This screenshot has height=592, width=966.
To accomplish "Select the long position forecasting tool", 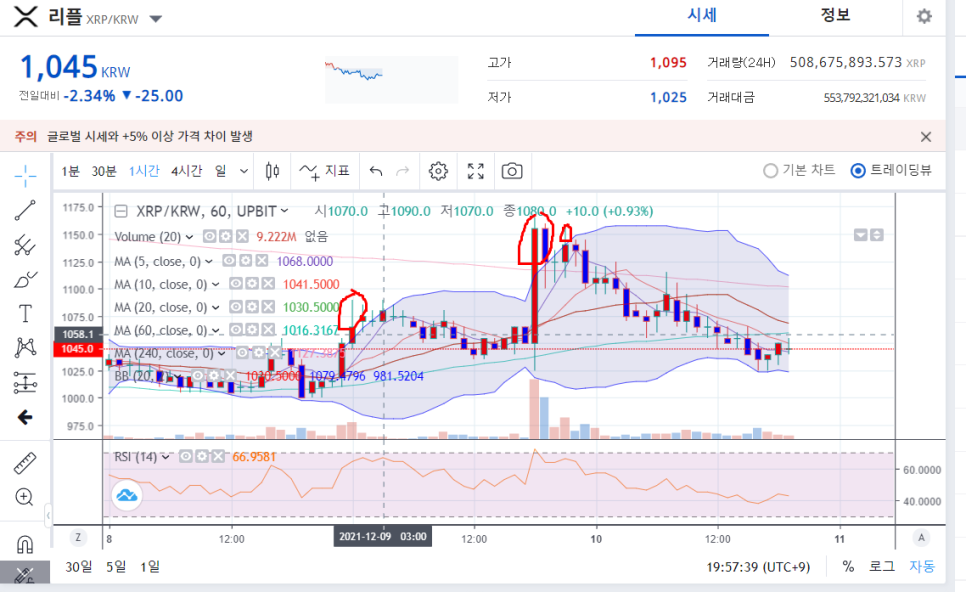I will pyautogui.click(x=25, y=383).
